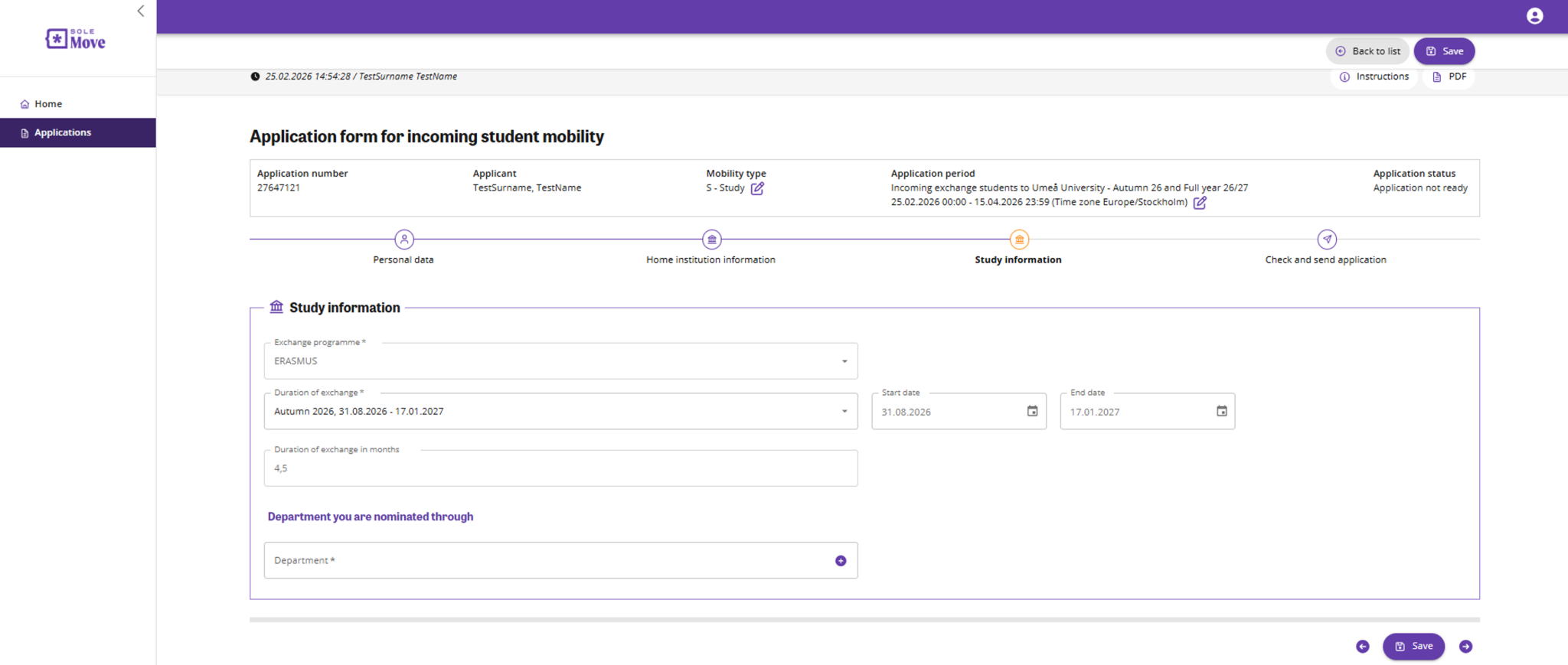Edit the Application period with pencil icon
This screenshot has width=1568, height=665.
coord(1200,203)
